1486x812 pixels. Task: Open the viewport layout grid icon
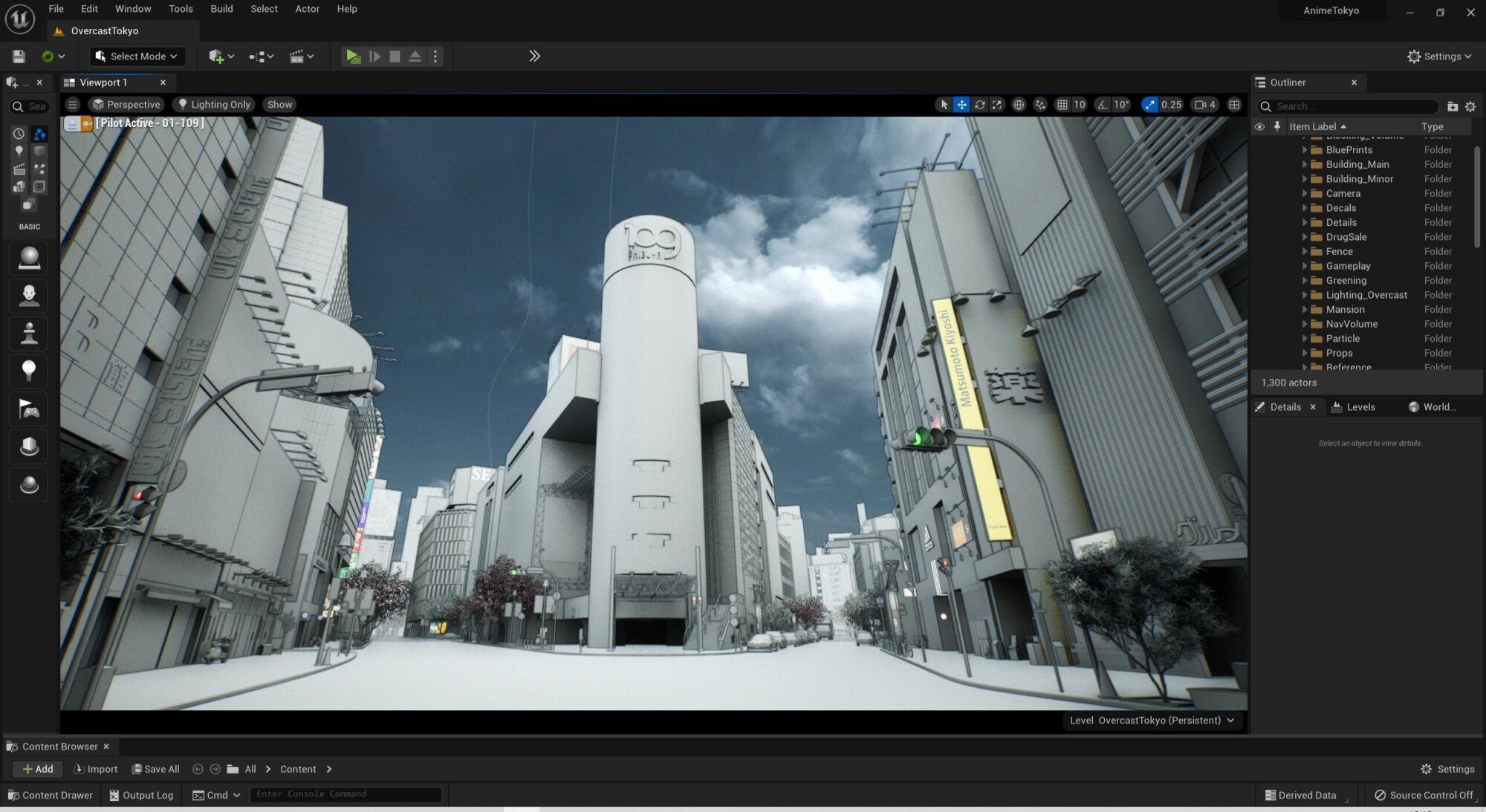1234,105
